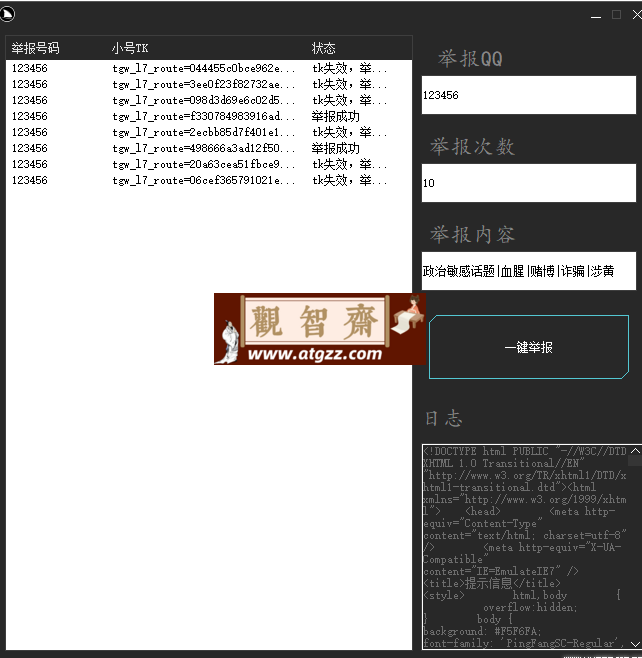Screen dimensions: 642x658
Task: Click tk失效 status in the 044455c0bce962e row
Action: (349, 68)
